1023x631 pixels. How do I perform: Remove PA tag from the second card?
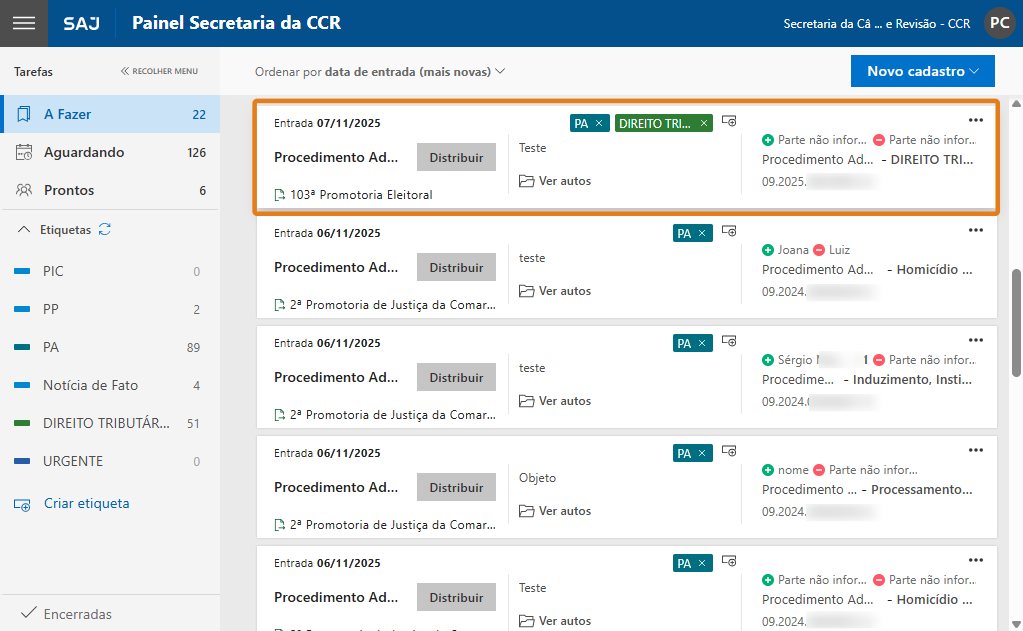pyautogui.click(x=702, y=233)
